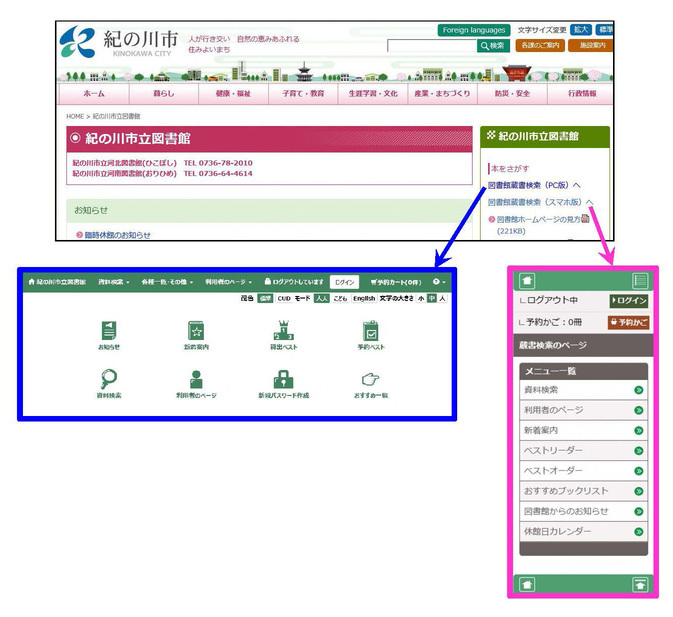
Task: Click home icon in mobile page bottom bar
Action: (527, 584)
